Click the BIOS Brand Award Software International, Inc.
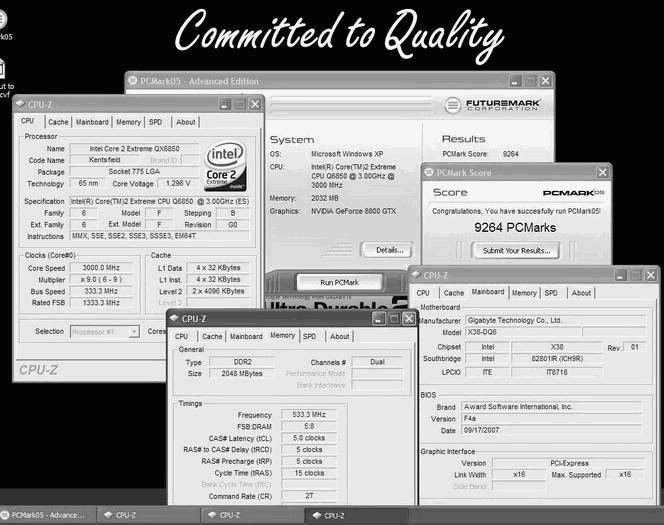 point(551,406)
